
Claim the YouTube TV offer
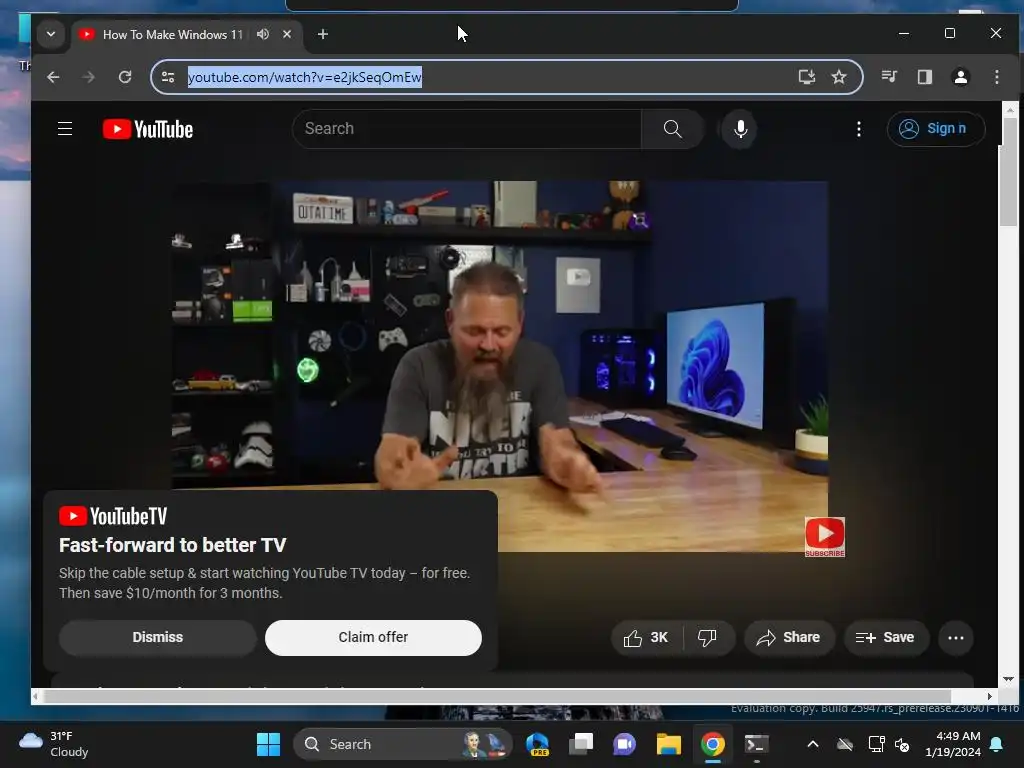click(373, 637)
